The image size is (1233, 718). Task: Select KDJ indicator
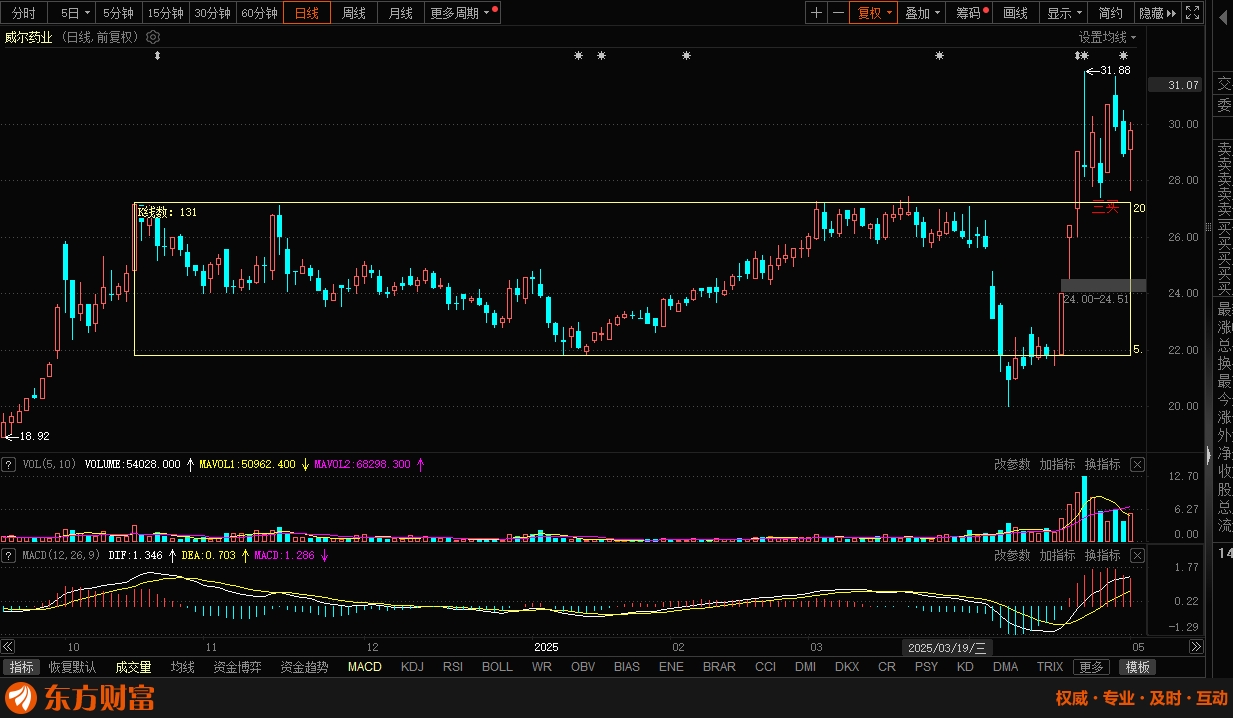click(412, 667)
